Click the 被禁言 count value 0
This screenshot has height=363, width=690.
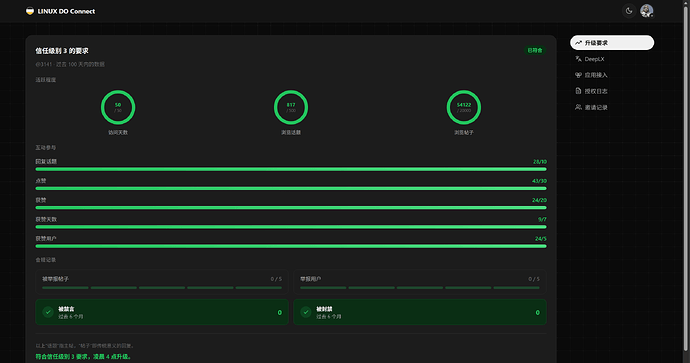coord(279,312)
